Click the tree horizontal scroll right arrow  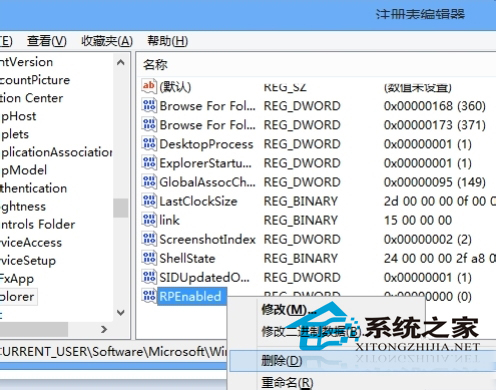[x=104, y=329]
